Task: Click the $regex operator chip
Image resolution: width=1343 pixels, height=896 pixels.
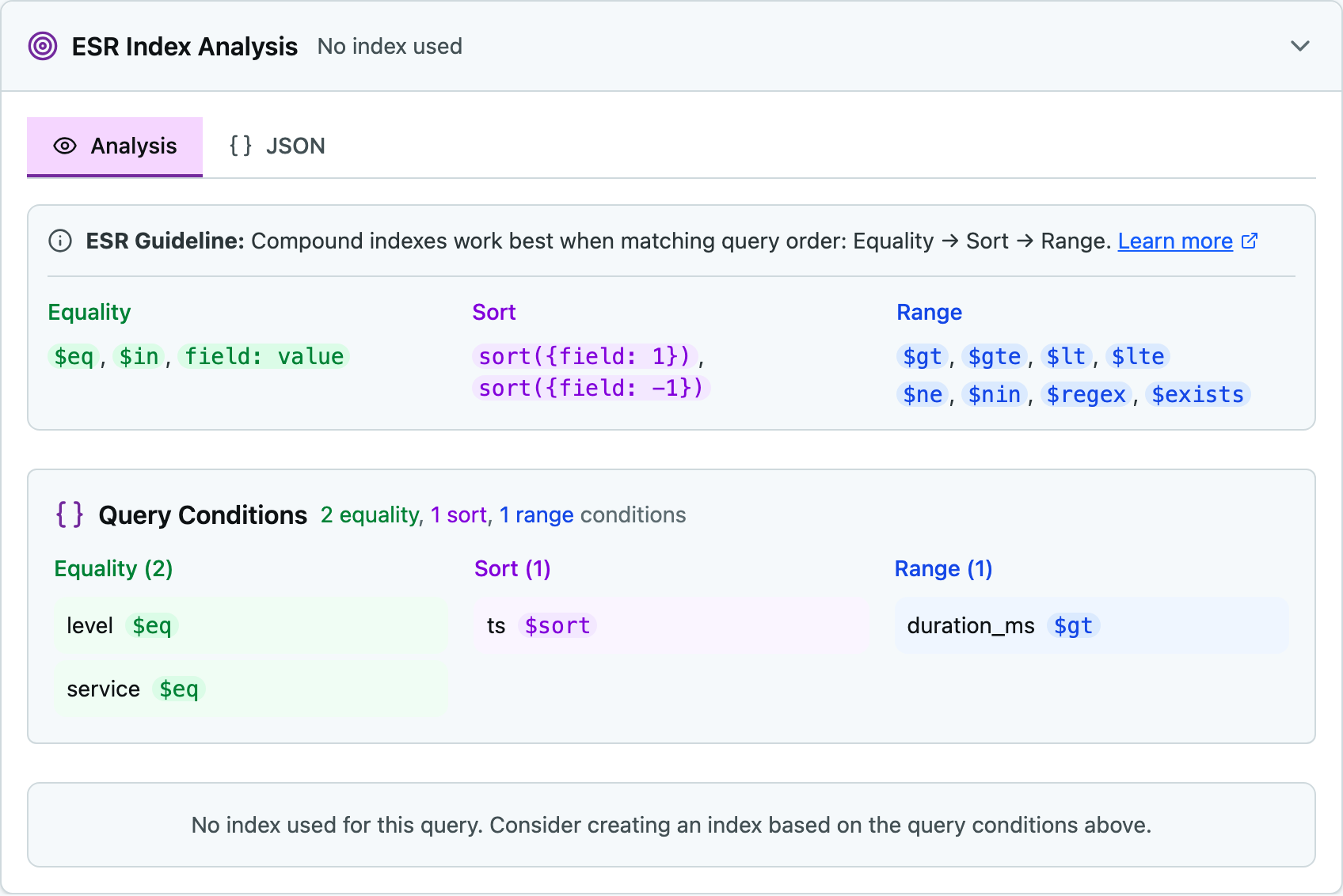Action: coord(1086,394)
